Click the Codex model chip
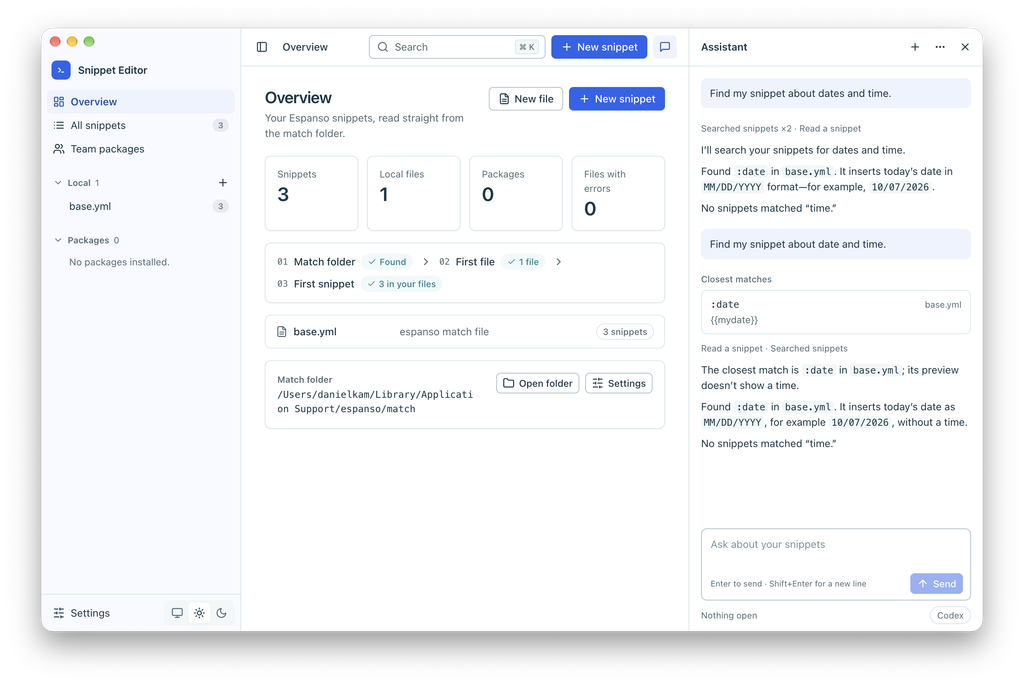Image resolution: width=1024 pixels, height=686 pixels. pos(950,615)
